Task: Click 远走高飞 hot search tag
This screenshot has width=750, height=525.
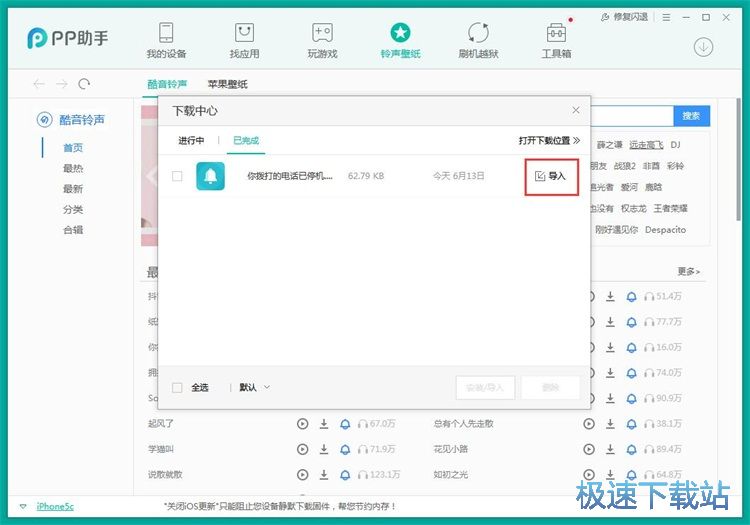Action: [646, 145]
